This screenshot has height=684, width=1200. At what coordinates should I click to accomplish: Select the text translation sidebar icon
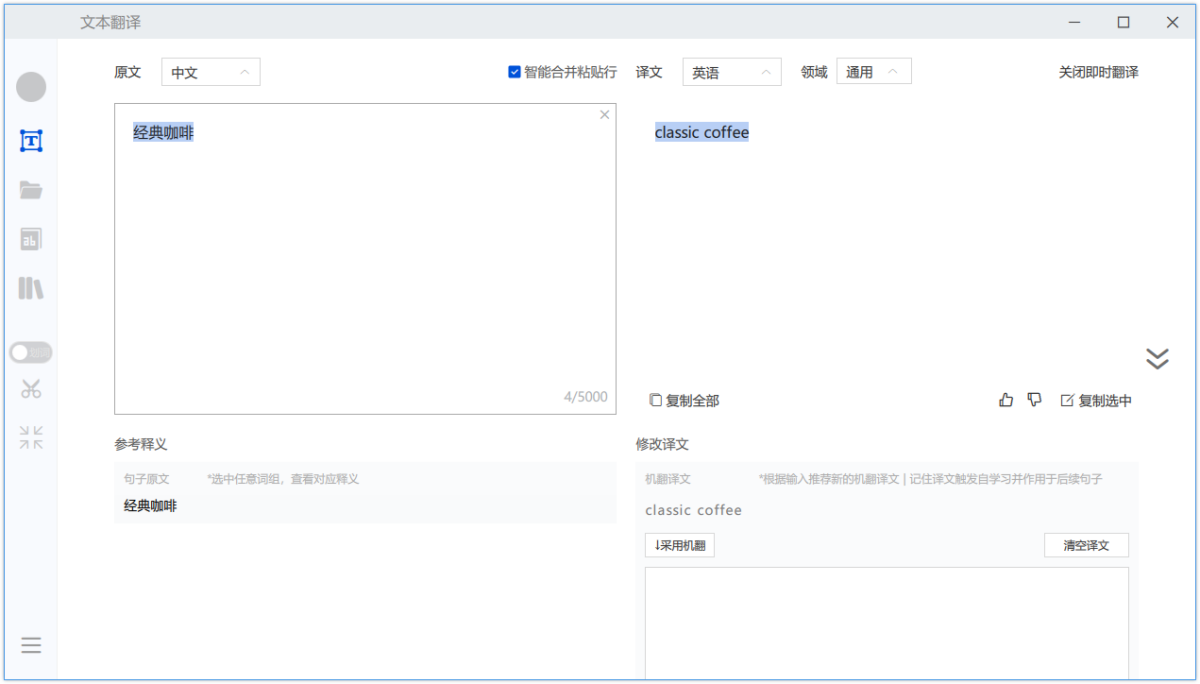click(31, 141)
